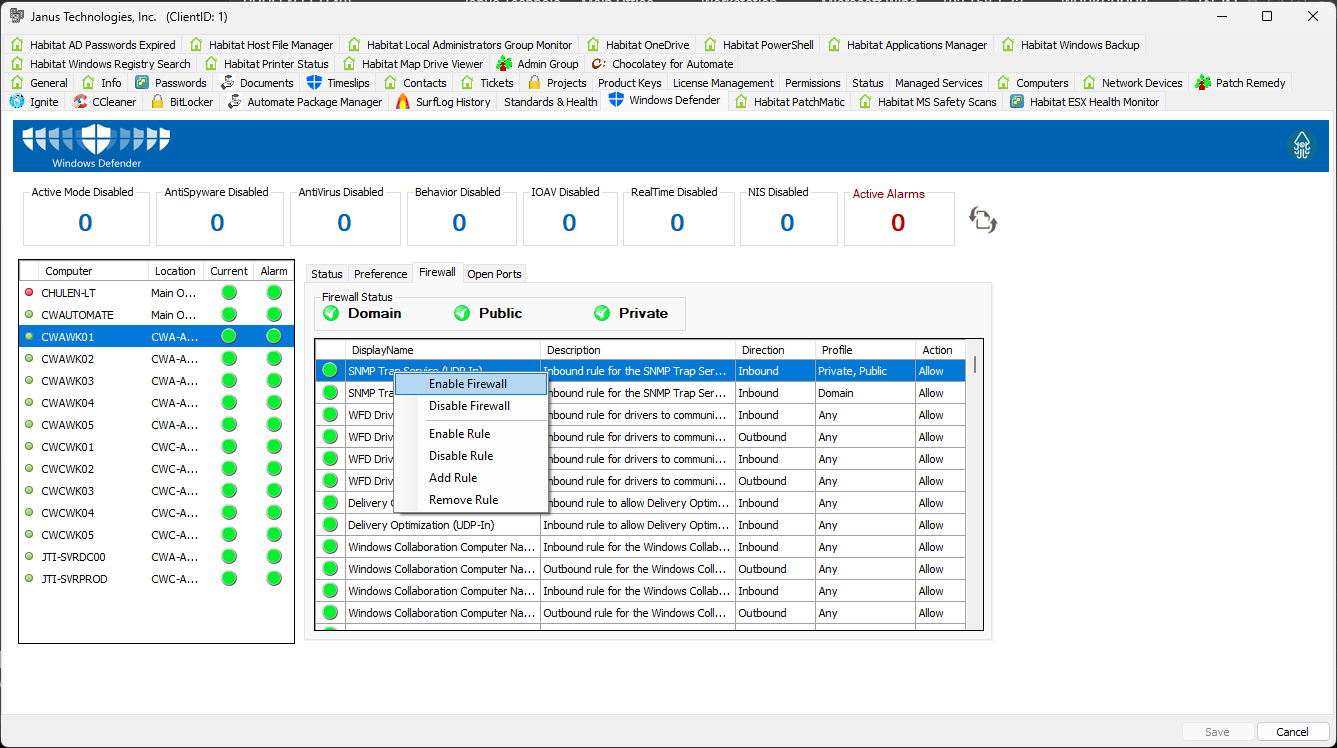Click the Chocolatey for Automate icon
The height and width of the screenshot is (748, 1337).
597,63
